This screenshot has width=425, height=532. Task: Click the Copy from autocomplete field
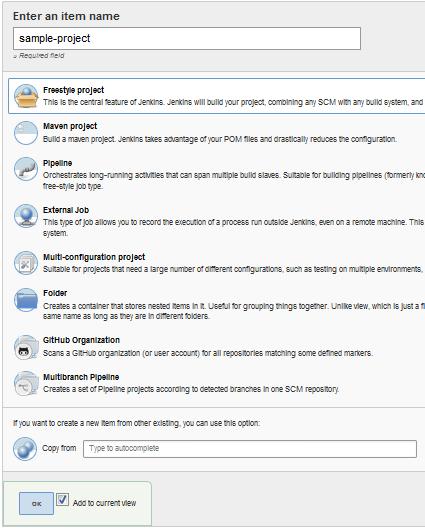(x=250, y=449)
